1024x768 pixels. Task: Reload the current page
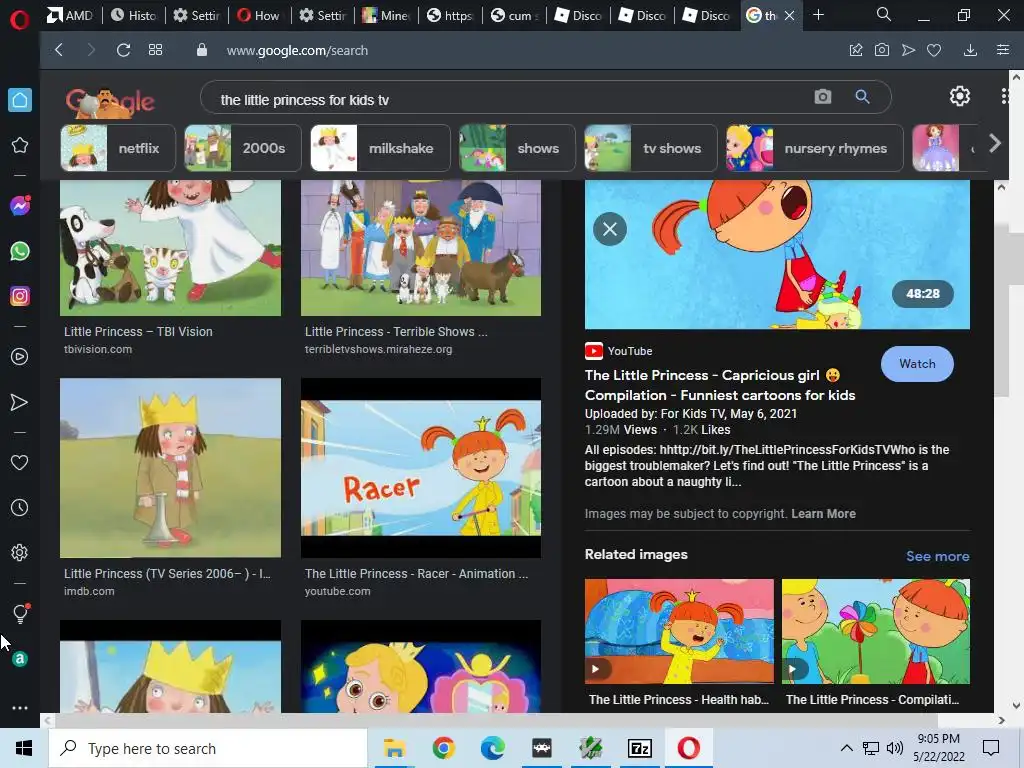pos(123,50)
